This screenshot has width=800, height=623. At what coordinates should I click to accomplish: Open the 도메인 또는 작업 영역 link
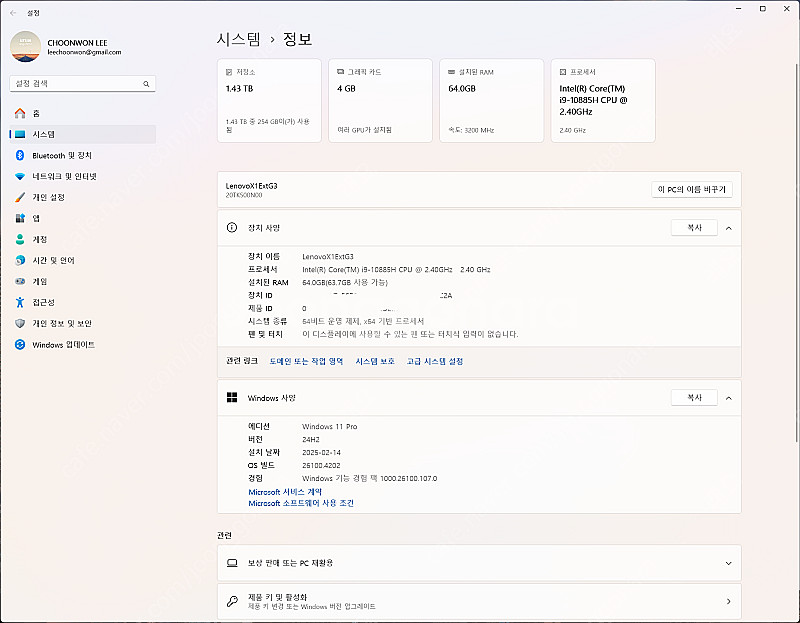pyautogui.click(x=306, y=361)
